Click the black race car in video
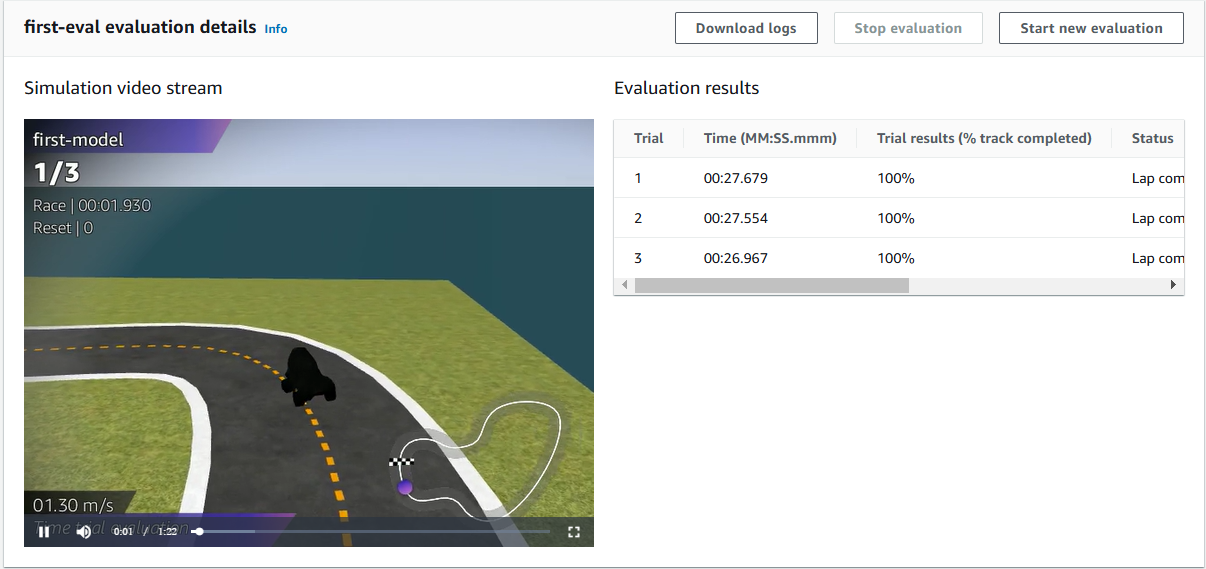The width and height of the screenshot is (1206, 569). [305, 376]
